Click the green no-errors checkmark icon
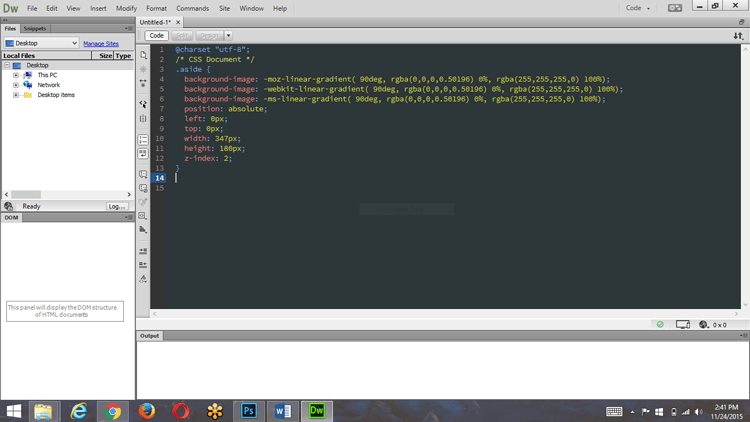The width and height of the screenshot is (750, 422). [x=660, y=324]
